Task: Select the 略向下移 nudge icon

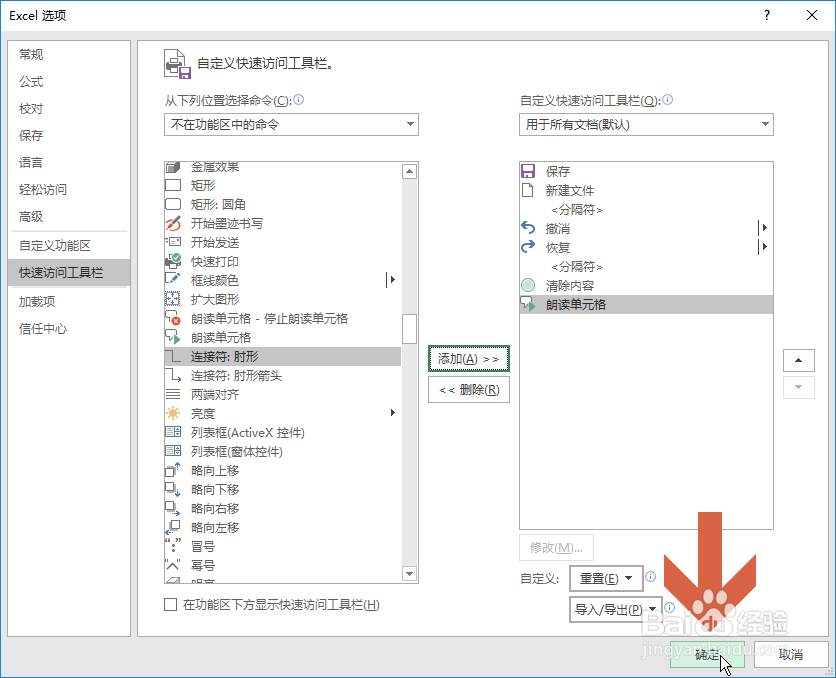Action: pos(173,489)
